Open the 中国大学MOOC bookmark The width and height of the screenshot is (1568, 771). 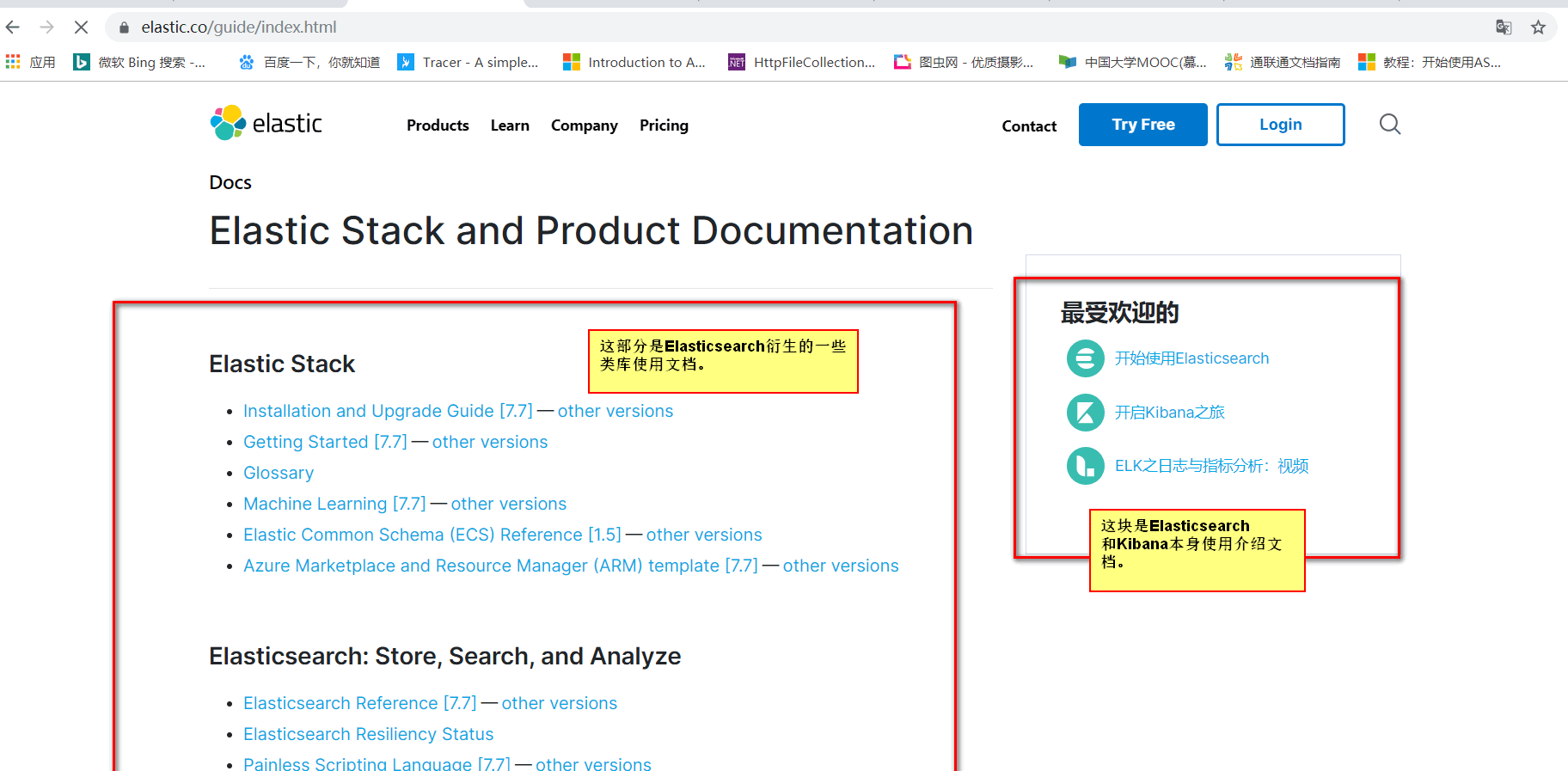click(x=1132, y=62)
